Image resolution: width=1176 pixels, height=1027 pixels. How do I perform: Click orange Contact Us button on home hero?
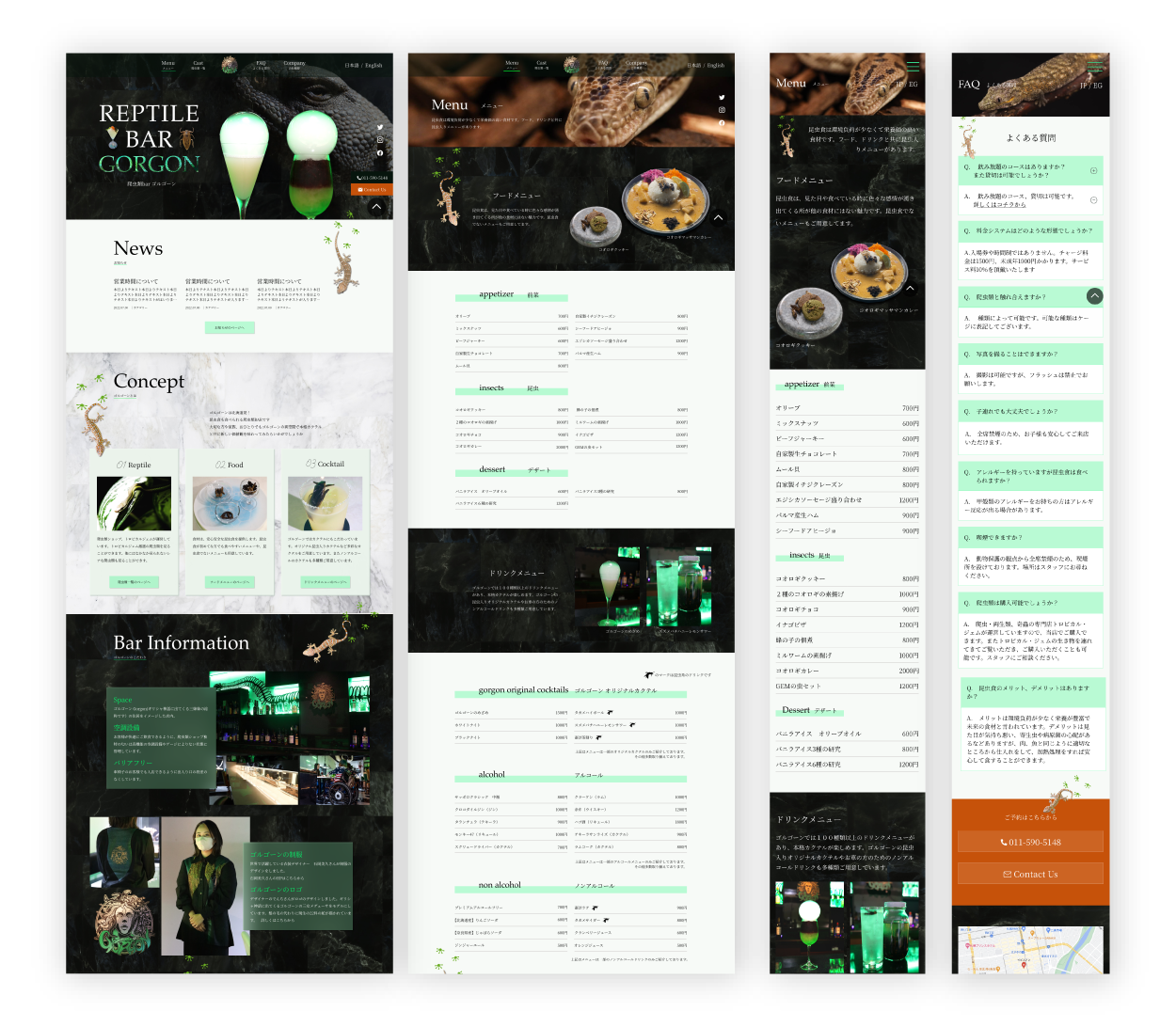click(372, 190)
